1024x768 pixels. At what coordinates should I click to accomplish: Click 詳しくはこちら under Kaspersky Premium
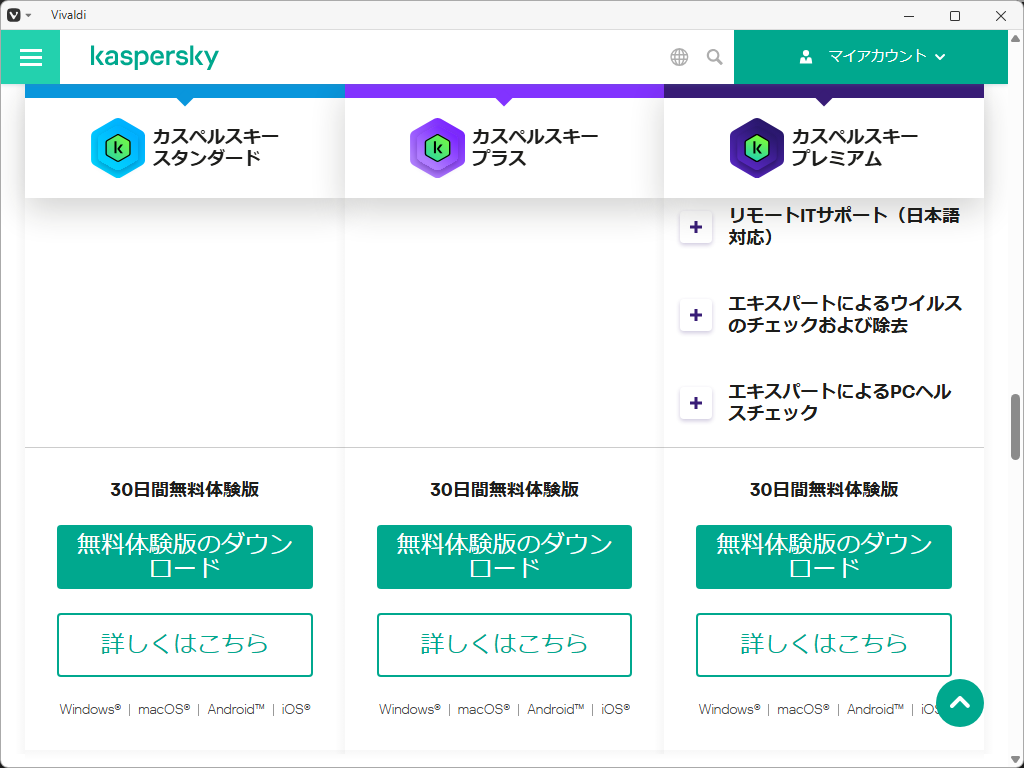824,645
